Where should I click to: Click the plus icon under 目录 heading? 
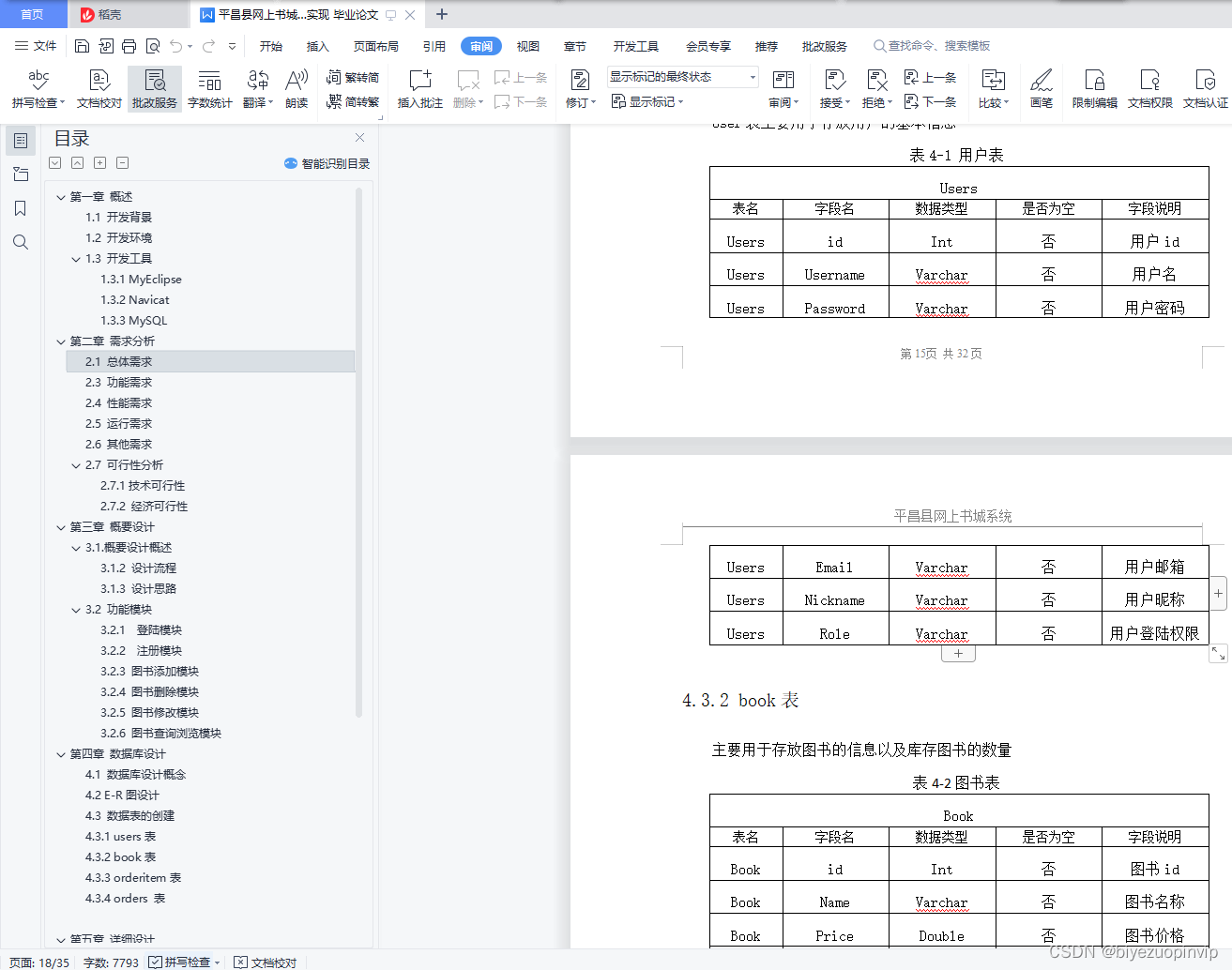(99, 163)
